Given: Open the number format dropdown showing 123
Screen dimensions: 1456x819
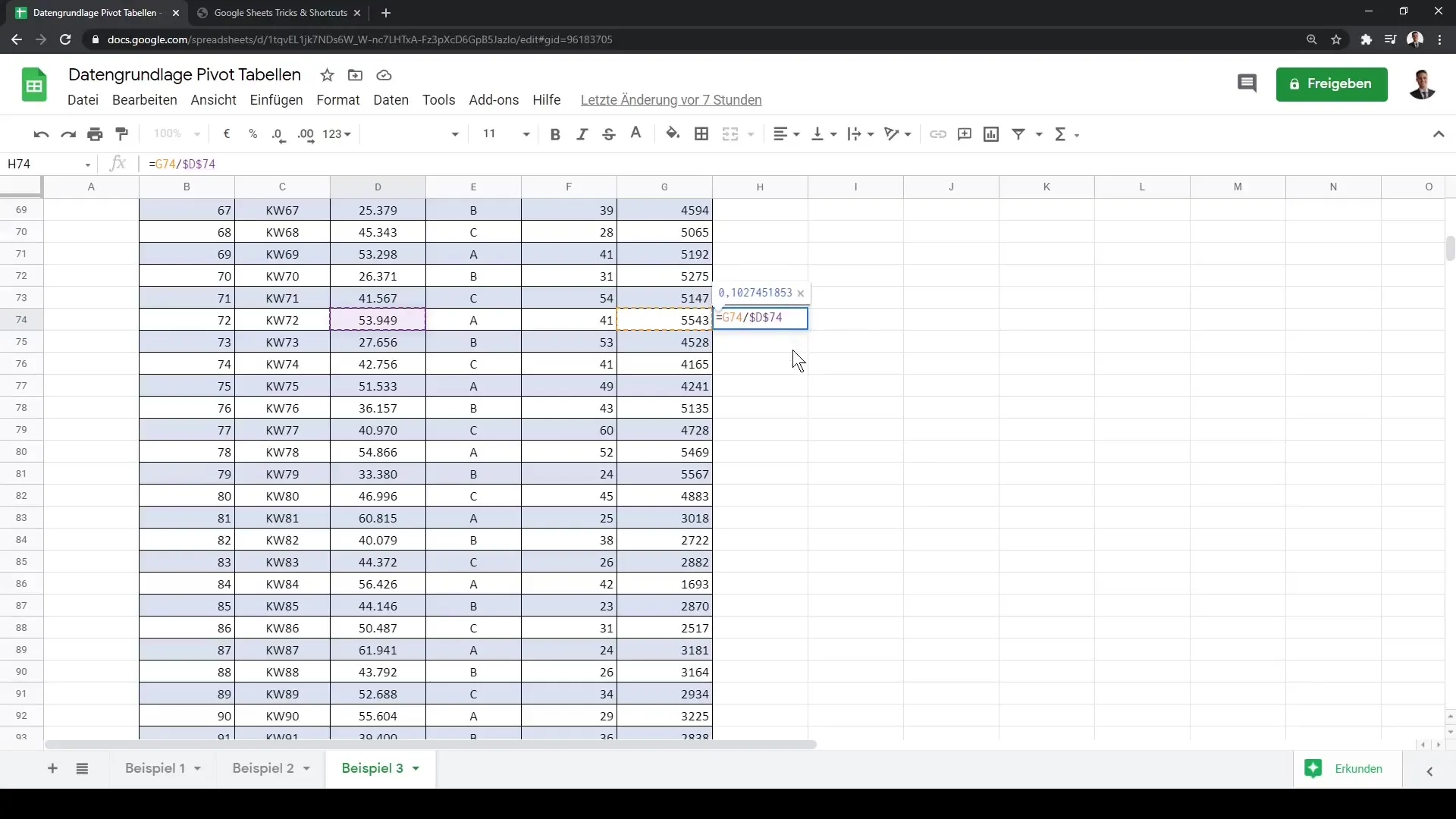Looking at the screenshot, I should coord(339,133).
